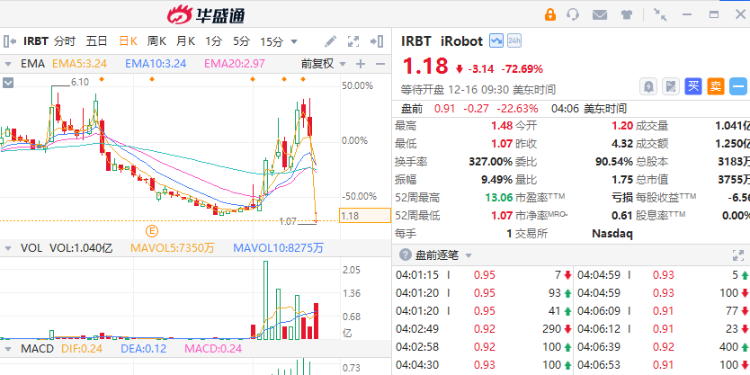Click the blue 买 buy button

click(x=693, y=87)
